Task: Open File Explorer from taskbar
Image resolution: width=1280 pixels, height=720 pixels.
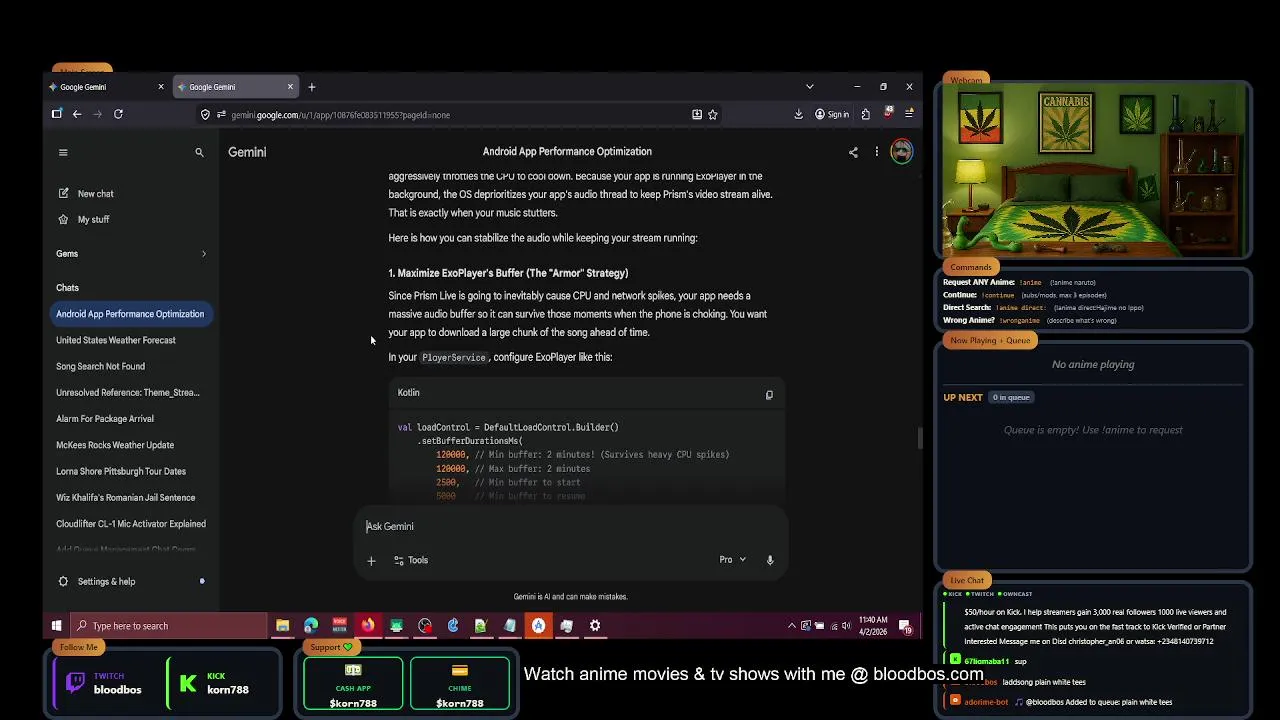Action: point(283,626)
